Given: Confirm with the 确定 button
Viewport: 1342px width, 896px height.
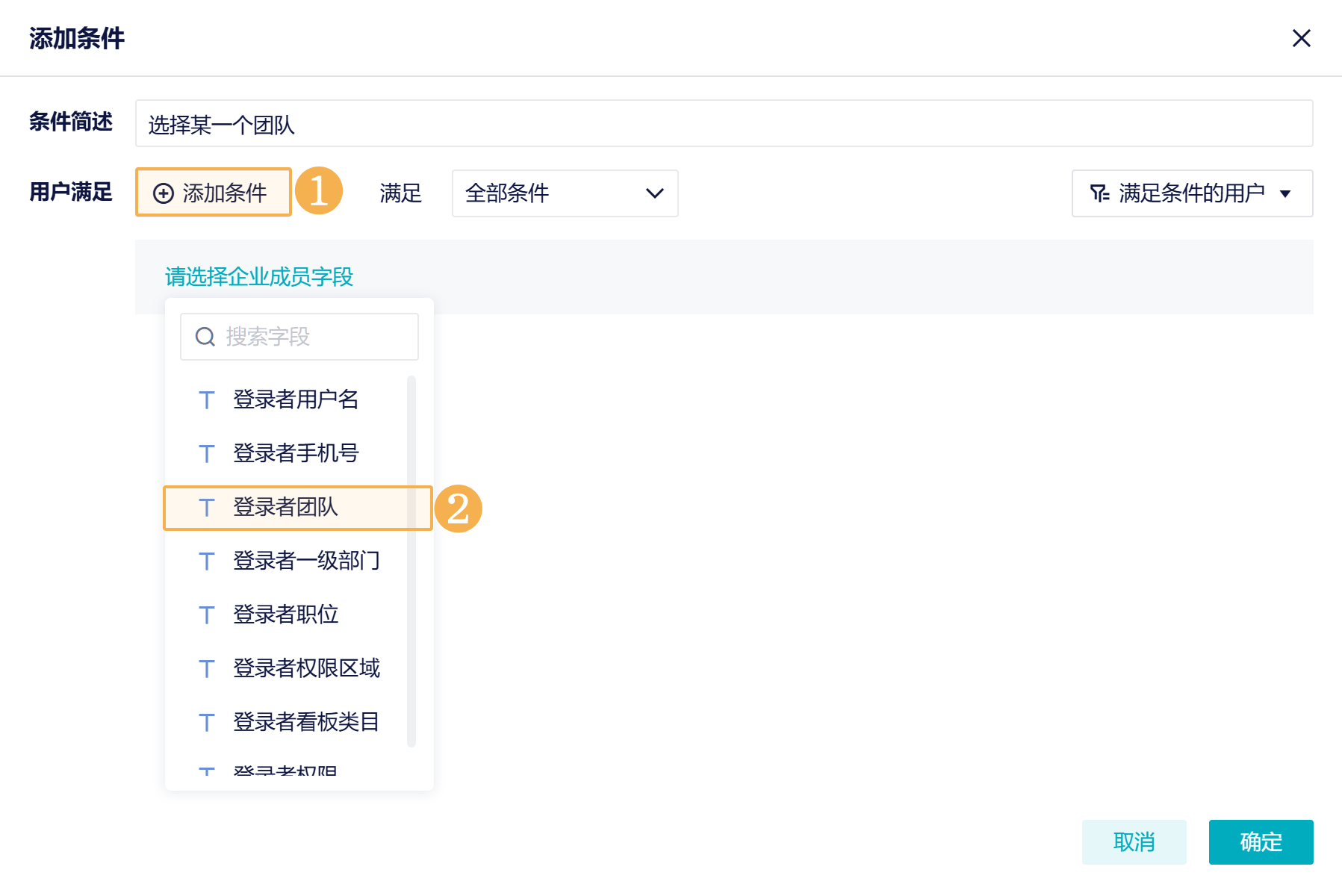Looking at the screenshot, I should click(1260, 841).
